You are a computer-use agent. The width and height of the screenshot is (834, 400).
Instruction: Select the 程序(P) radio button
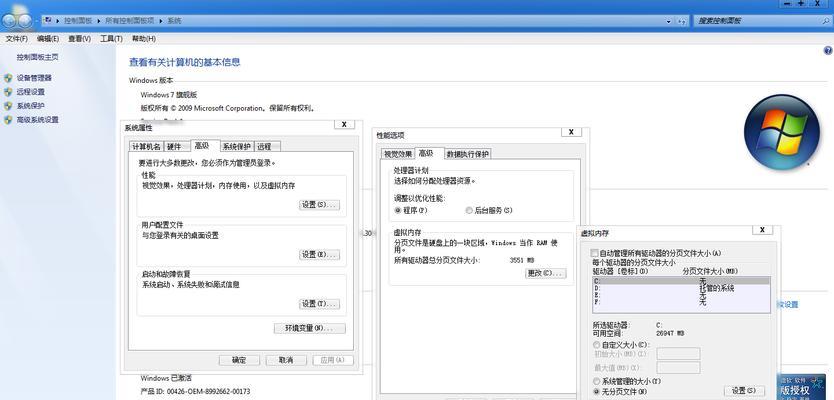397,211
